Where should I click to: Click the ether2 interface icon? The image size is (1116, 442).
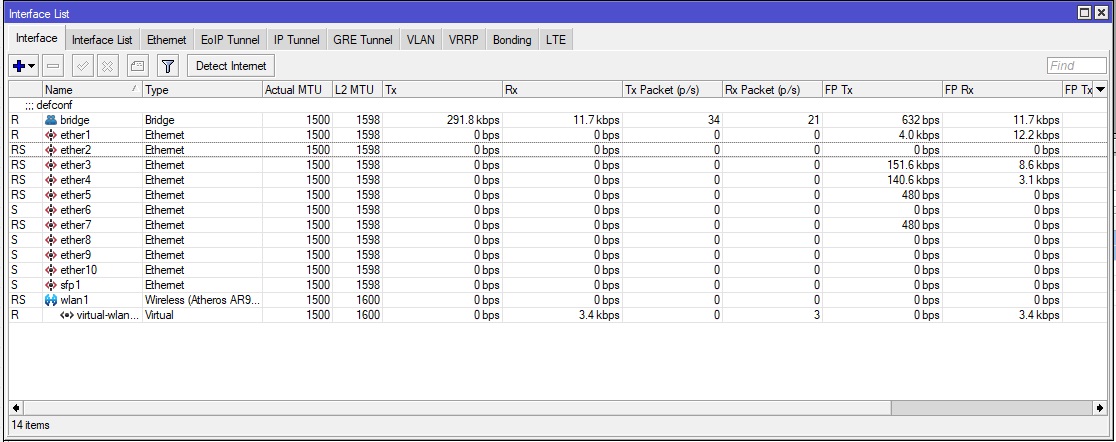pos(51,150)
